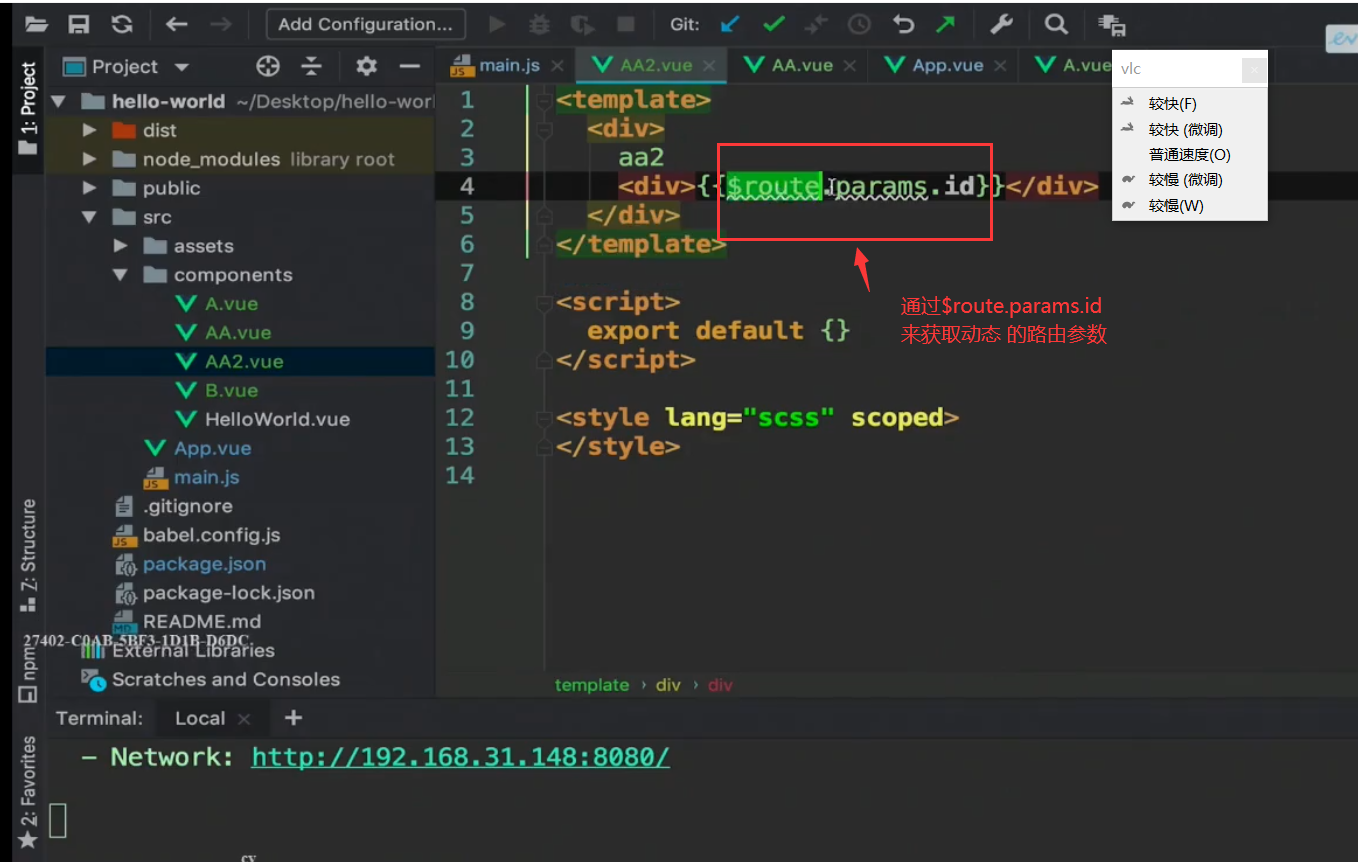Select the Local terminal tab
Screen dimensions: 1358x862
point(200,718)
